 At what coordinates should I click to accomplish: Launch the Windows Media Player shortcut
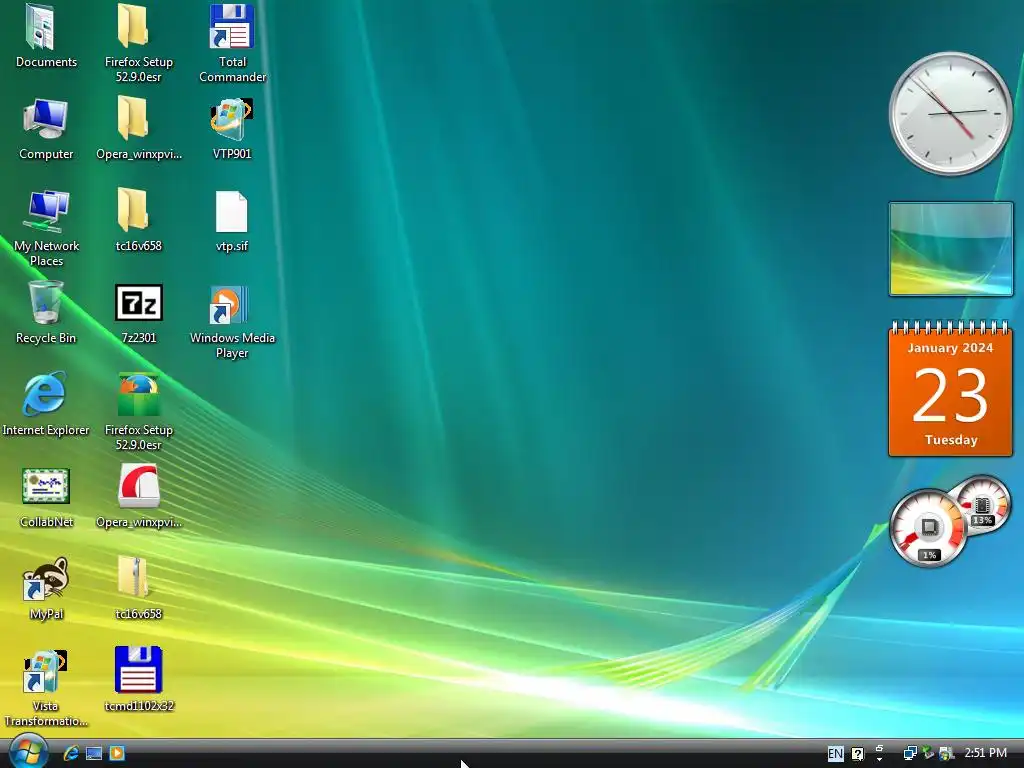[x=229, y=305]
